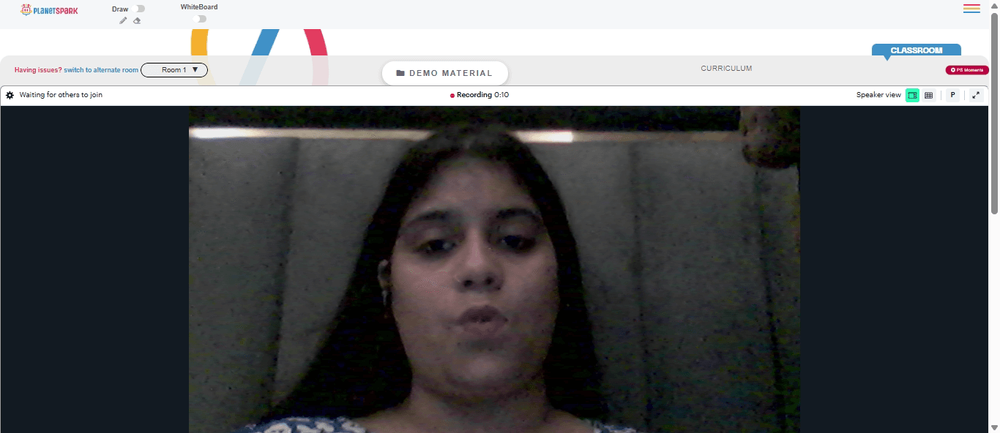Screen dimensions: 1000x433
Task: Switch to the Curriculum tab
Action: [x=726, y=68]
